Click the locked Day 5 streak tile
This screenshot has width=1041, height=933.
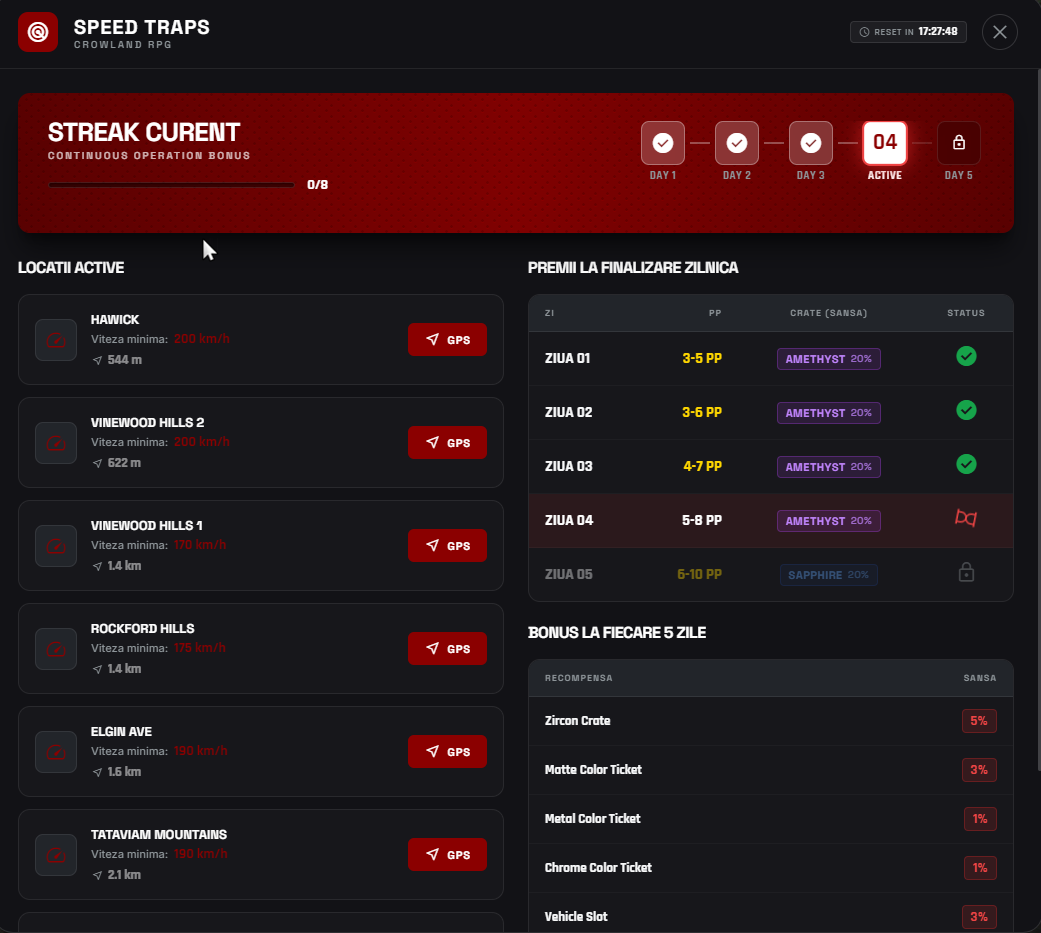[x=959, y=143]
